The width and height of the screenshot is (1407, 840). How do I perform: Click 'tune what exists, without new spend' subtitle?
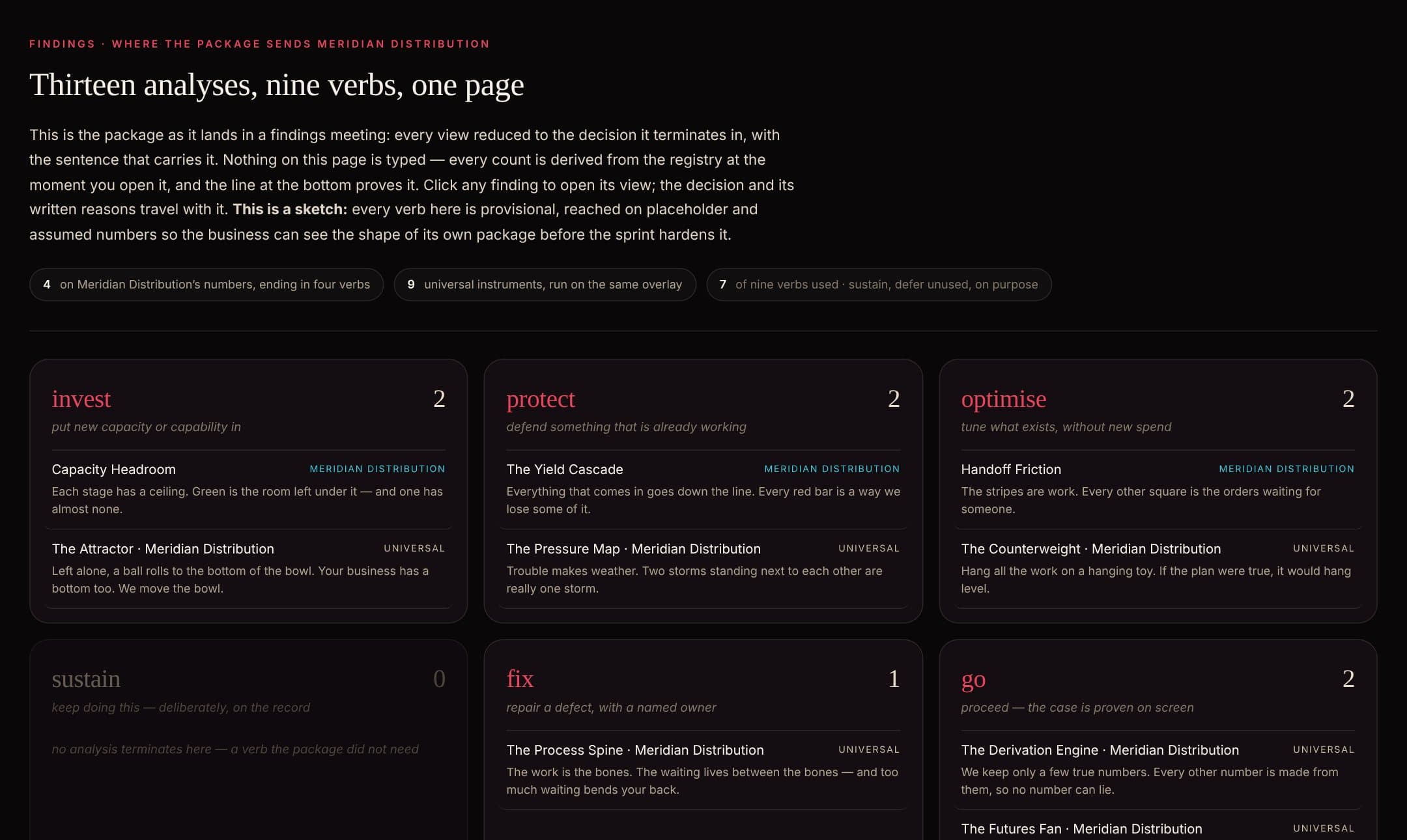[x=1066, y=427]
